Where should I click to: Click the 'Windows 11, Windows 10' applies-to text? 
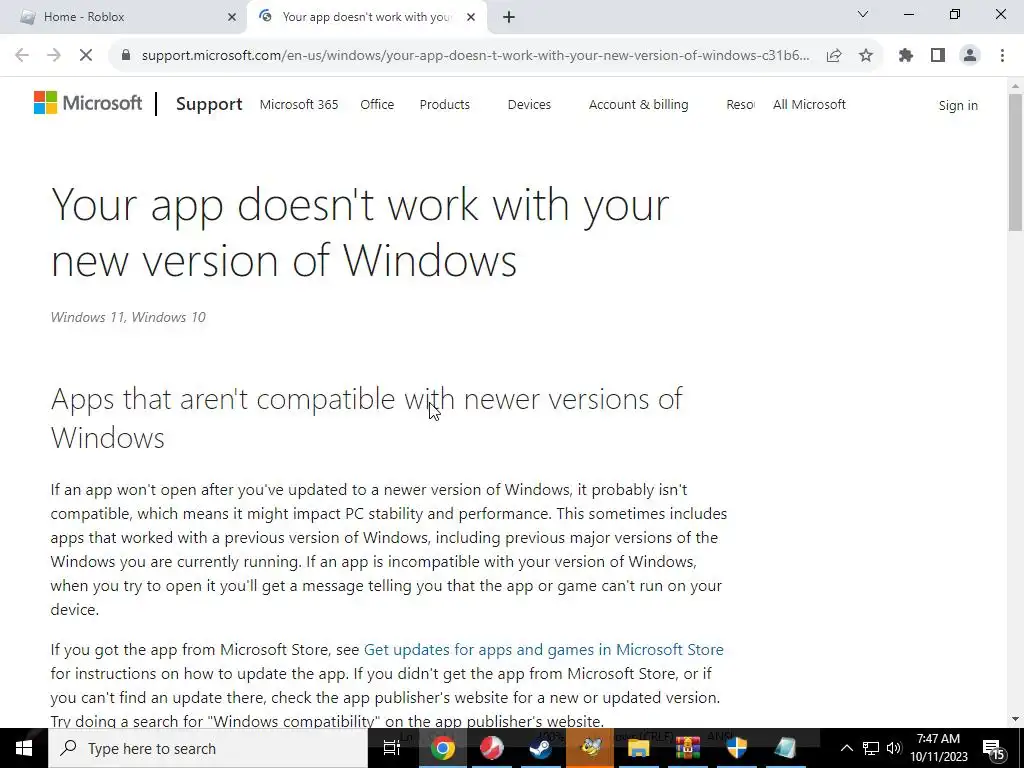tap(128, 317)
